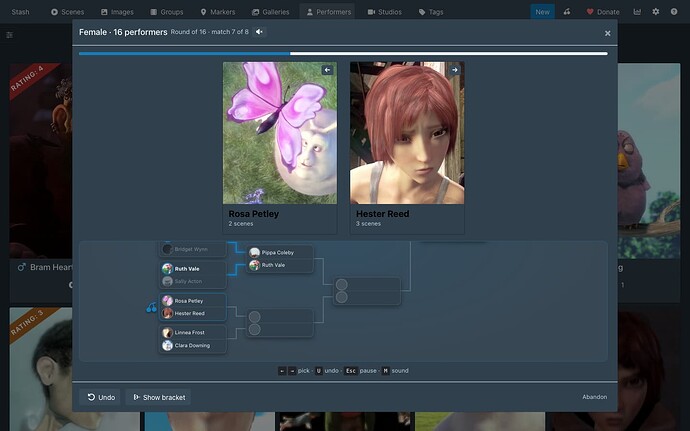Screen dimensions: 690x431
Task: Click Linnea Frost avatar in bracket
Action: point(167,332)
